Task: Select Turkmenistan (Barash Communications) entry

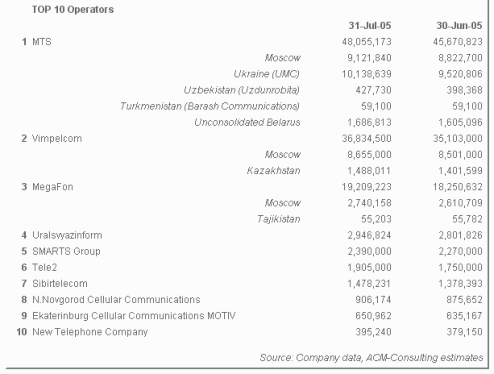Action: click(x=210, y=106)
